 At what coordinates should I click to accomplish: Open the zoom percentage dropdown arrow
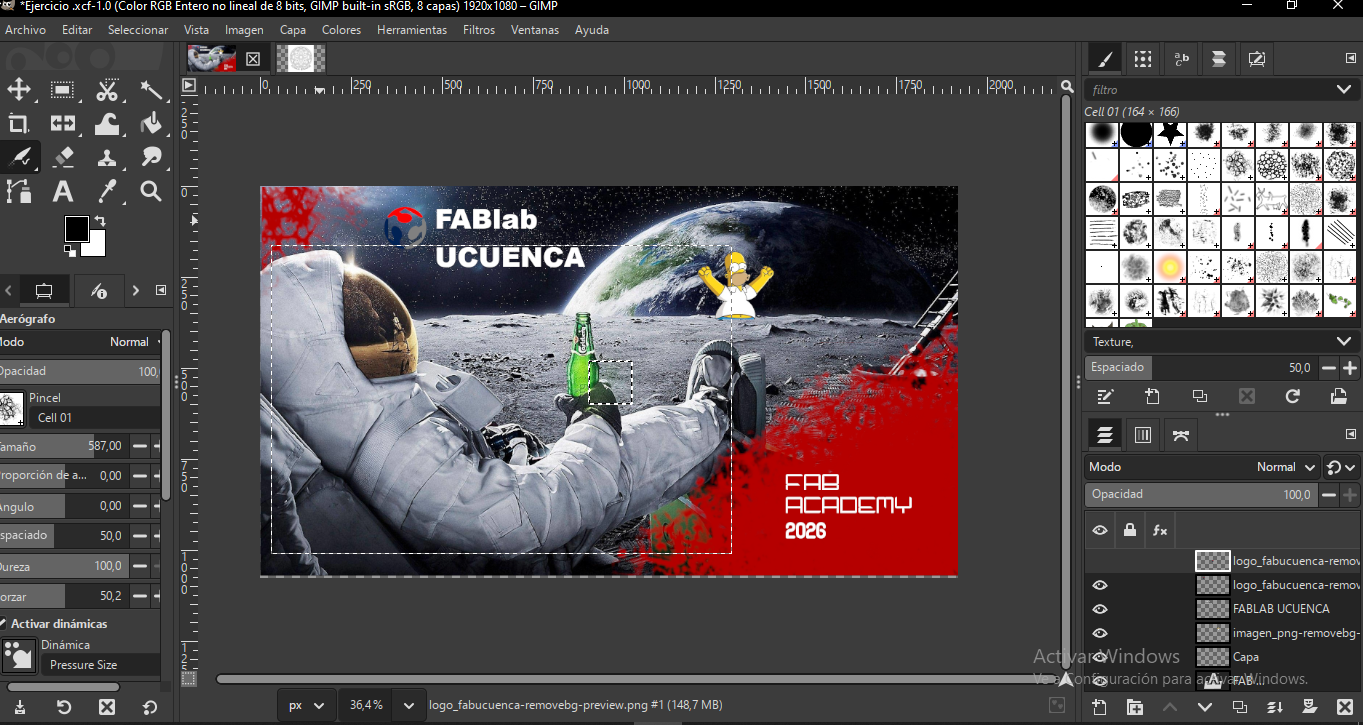click(408, 705)
